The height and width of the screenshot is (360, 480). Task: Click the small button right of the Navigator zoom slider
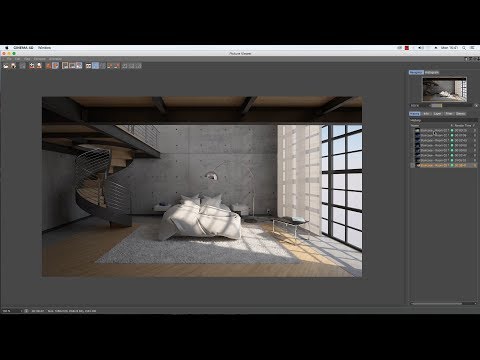click(476, 105)
